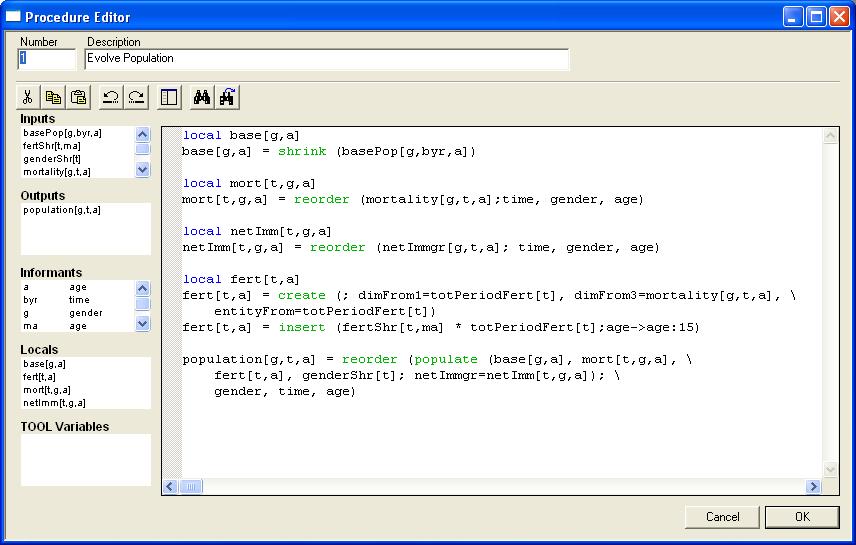Minimize the Procedure Editor window
Screen dimensions: 856x545
[x=793, y=17]
